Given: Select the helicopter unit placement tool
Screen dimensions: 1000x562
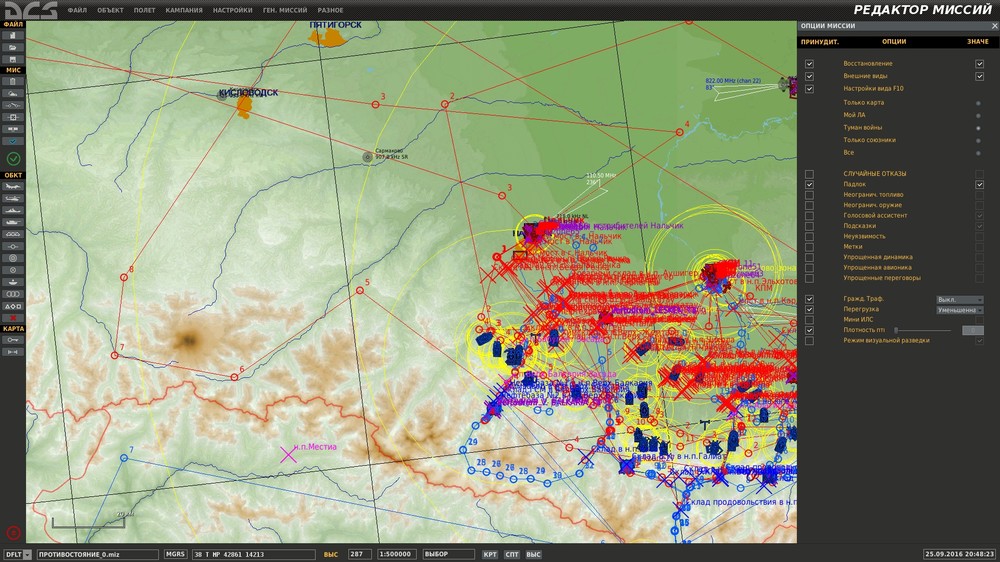Looking at the screenshot, I should tap(13, 198).
